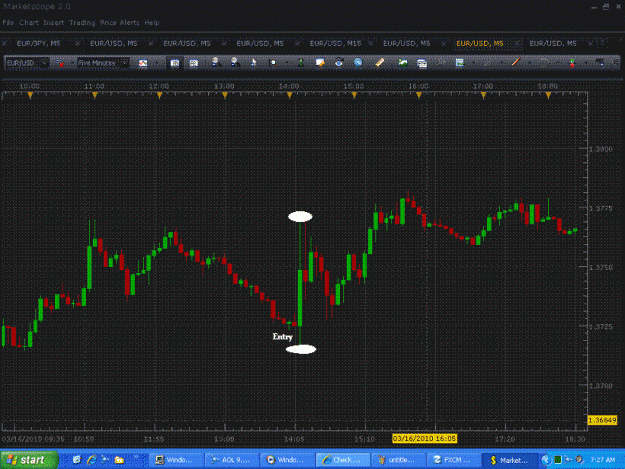
Task: Switch to the EUR/JPY, M5 chart tab
Action: (39, 43)
